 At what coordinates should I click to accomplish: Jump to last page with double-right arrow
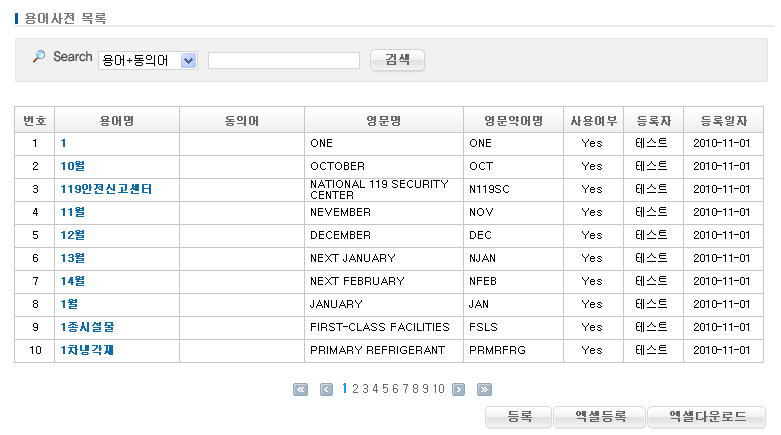(x=484, y=390)
